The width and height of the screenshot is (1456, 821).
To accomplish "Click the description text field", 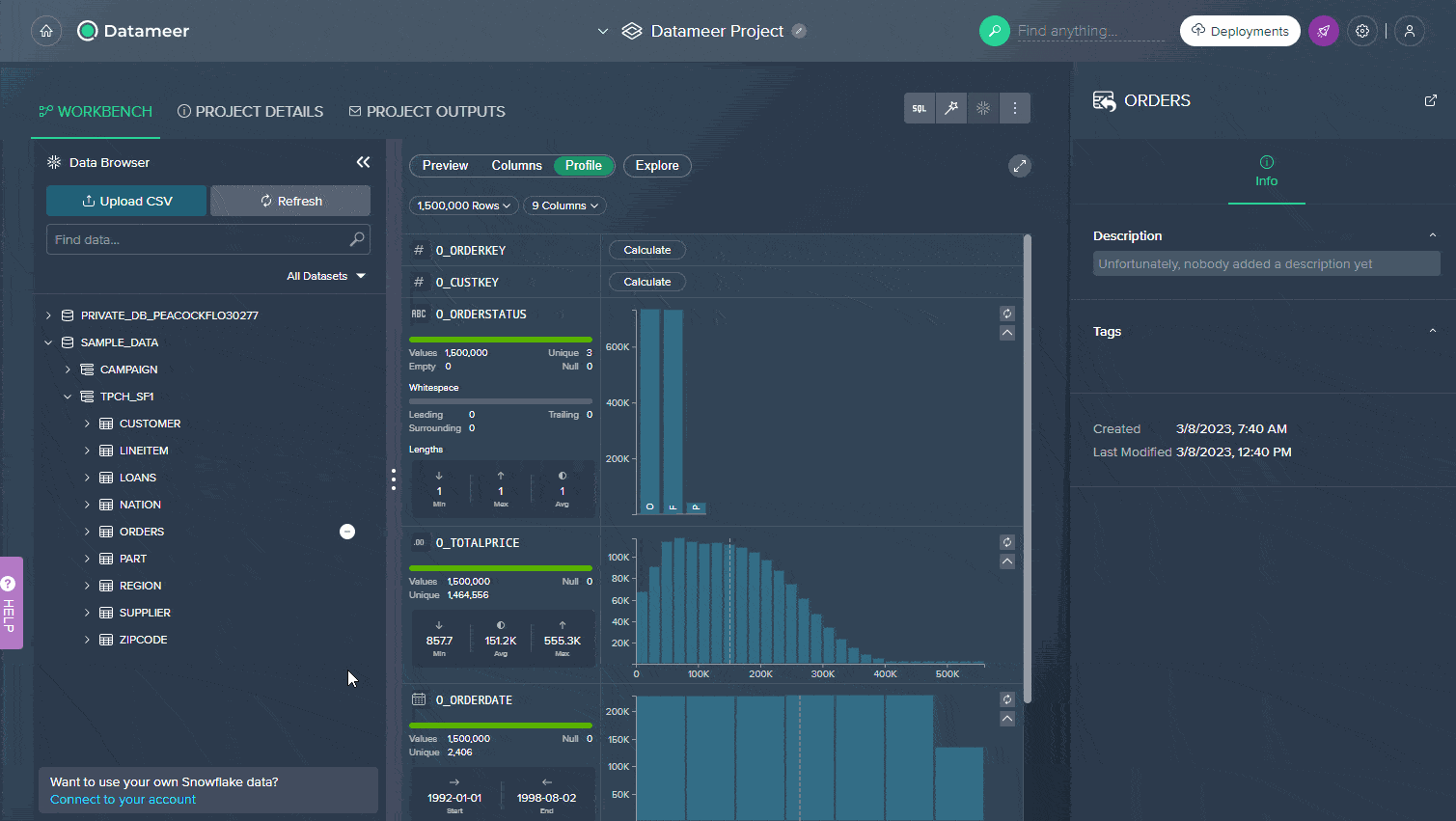I will (1267, 263).
